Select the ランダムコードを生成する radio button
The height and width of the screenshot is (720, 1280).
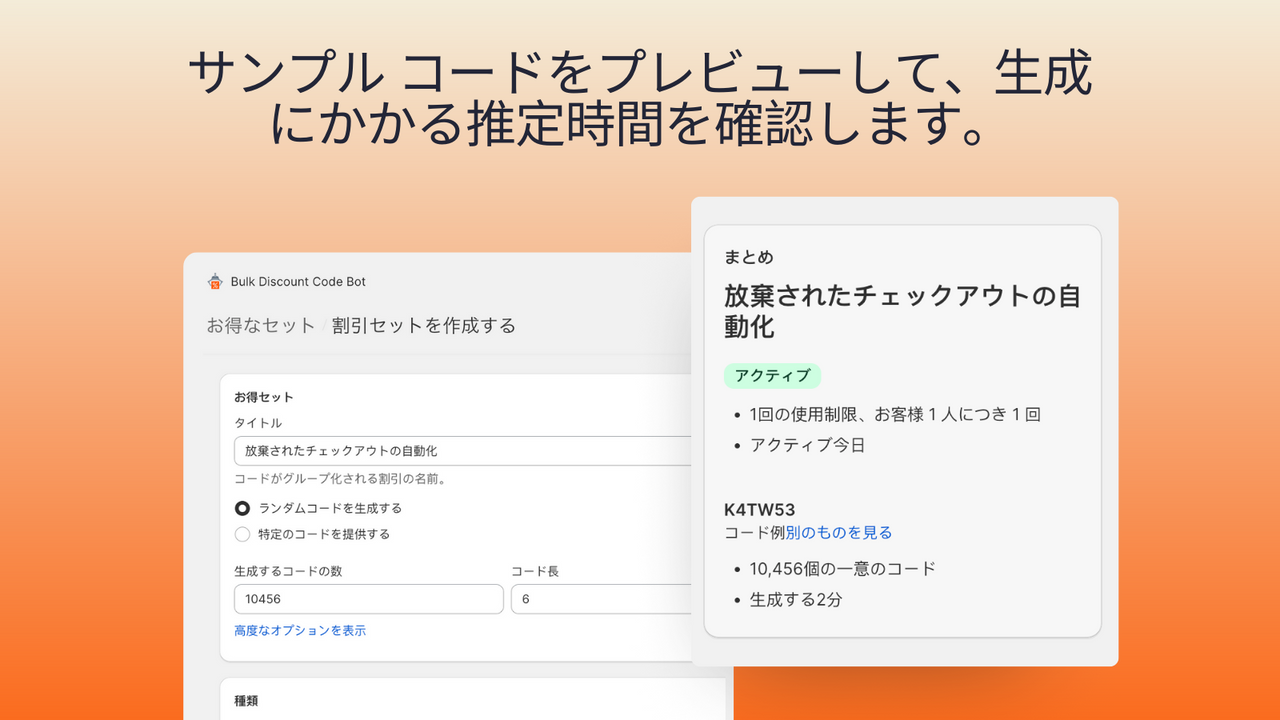tap(242, 508)
